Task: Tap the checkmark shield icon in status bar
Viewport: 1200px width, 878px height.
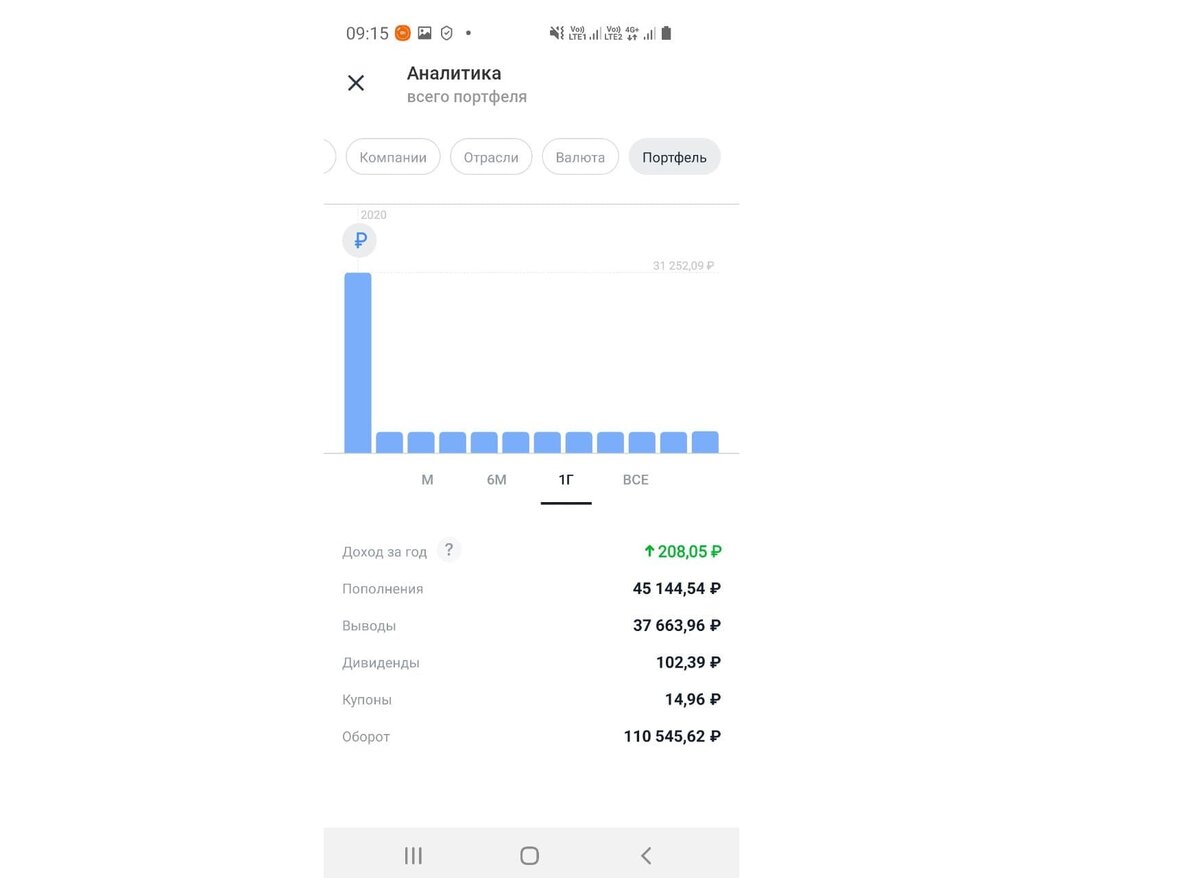Action: pyautogui.click(x=445, y=32)
